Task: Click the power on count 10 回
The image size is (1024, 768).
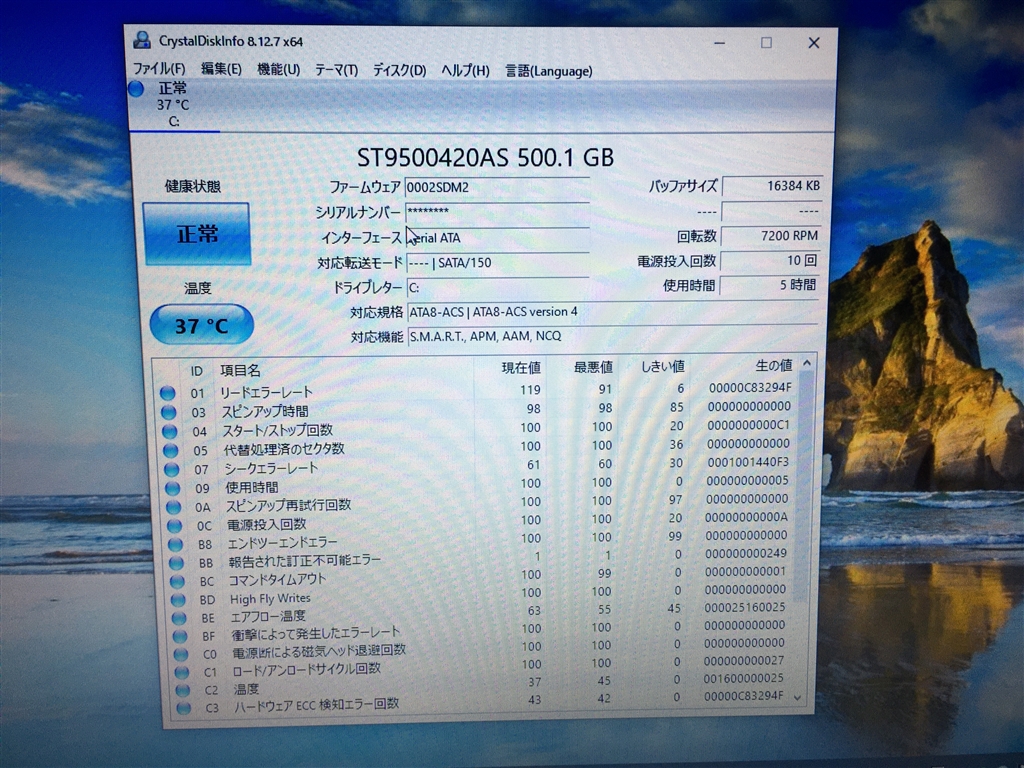Action: coord(769,261)
